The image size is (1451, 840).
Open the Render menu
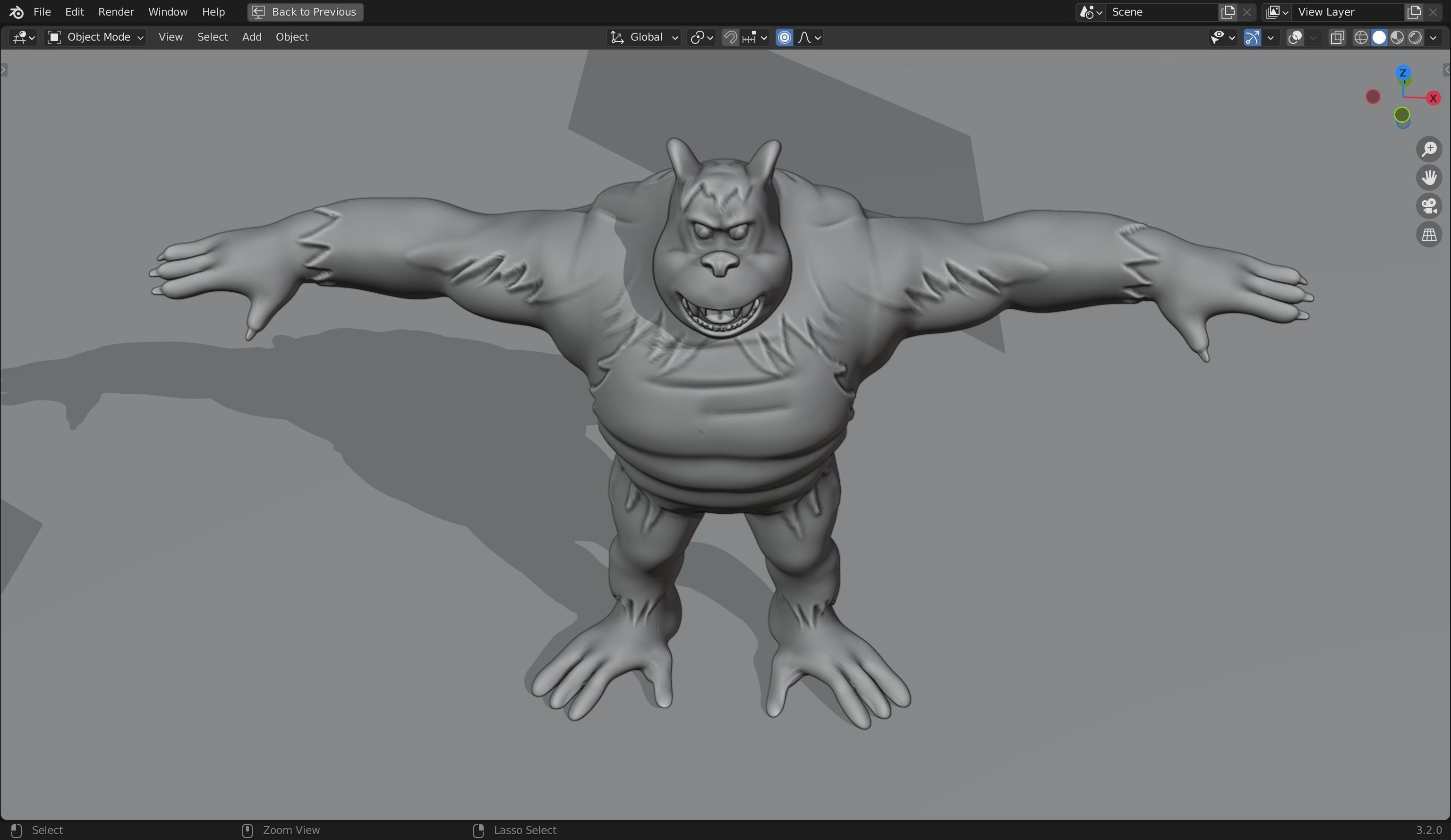116,11
